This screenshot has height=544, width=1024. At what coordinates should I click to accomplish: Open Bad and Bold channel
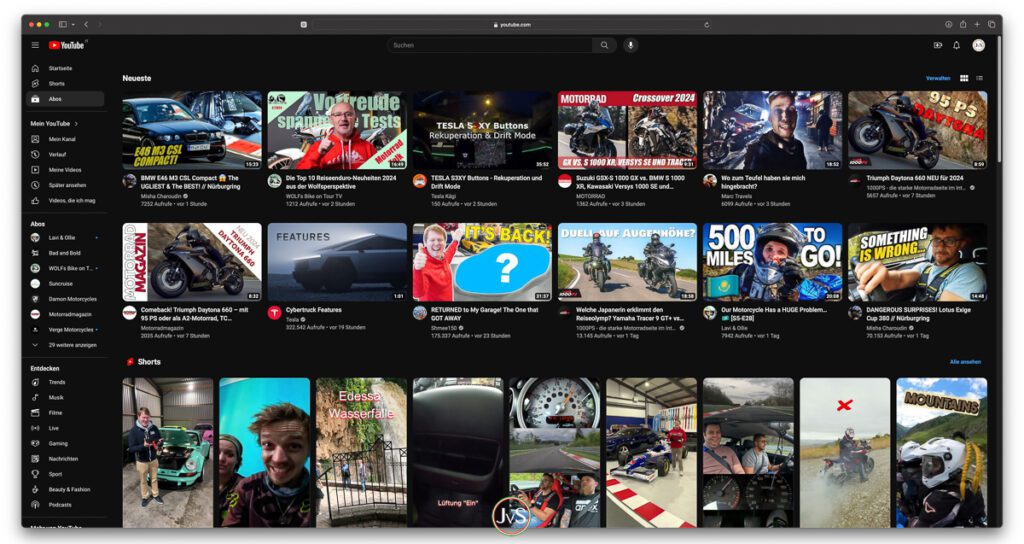[x=65, y=253]
